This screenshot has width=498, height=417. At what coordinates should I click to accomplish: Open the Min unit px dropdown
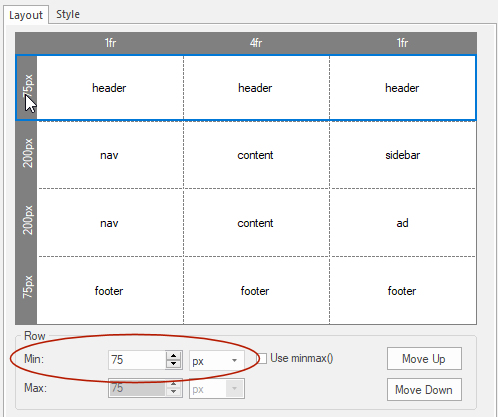tap(217, 360)
